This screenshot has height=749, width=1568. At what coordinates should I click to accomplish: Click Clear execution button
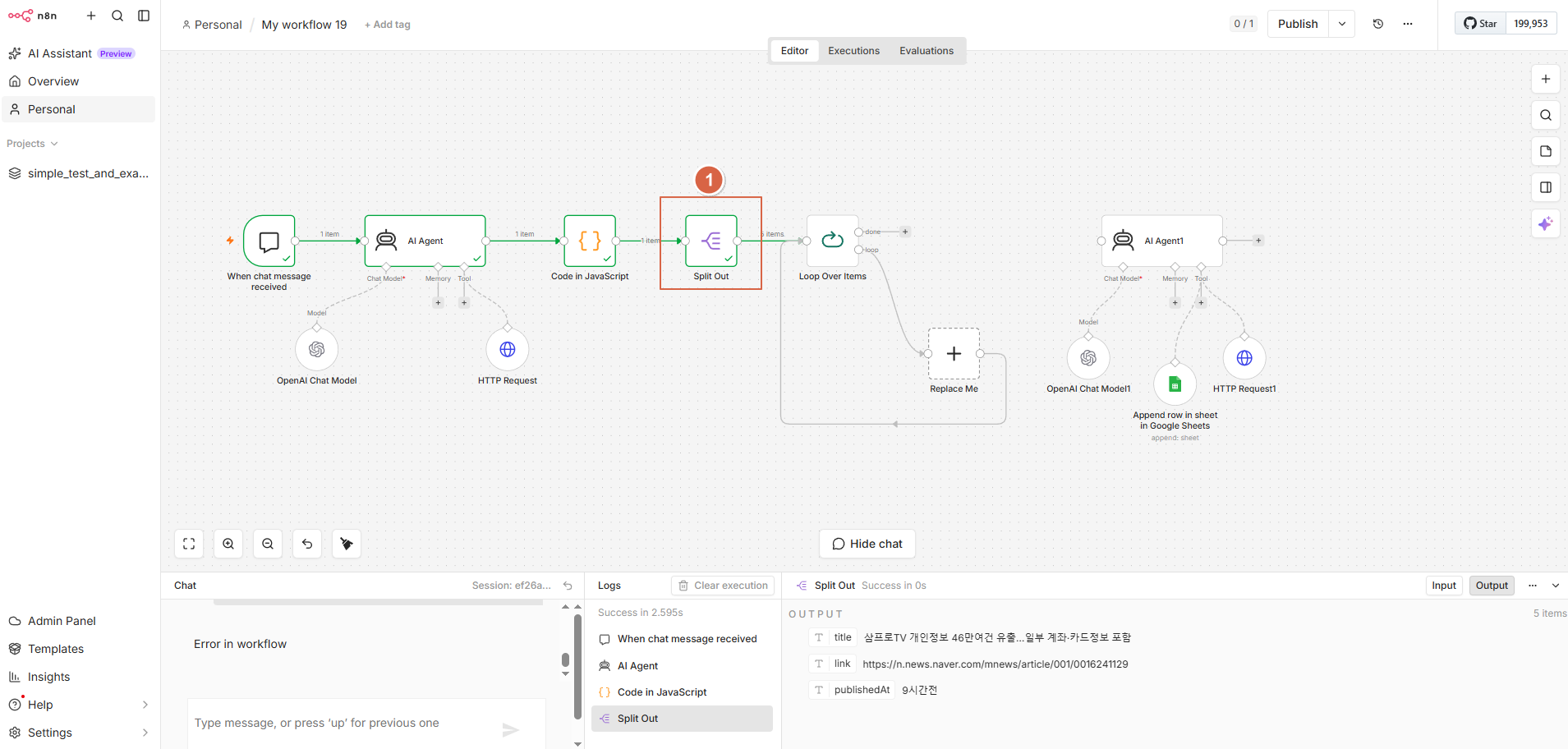[x=723, y=586]
